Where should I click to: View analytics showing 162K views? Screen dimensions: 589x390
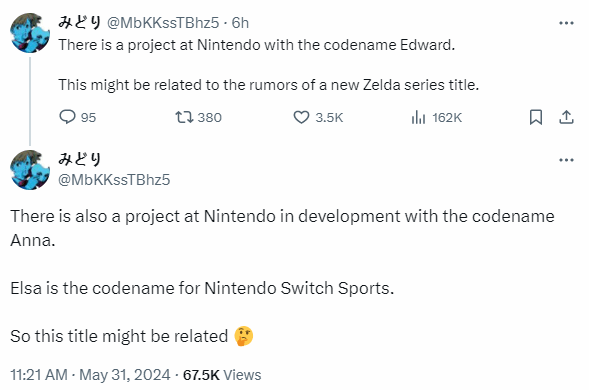click(x=418, y=117)
